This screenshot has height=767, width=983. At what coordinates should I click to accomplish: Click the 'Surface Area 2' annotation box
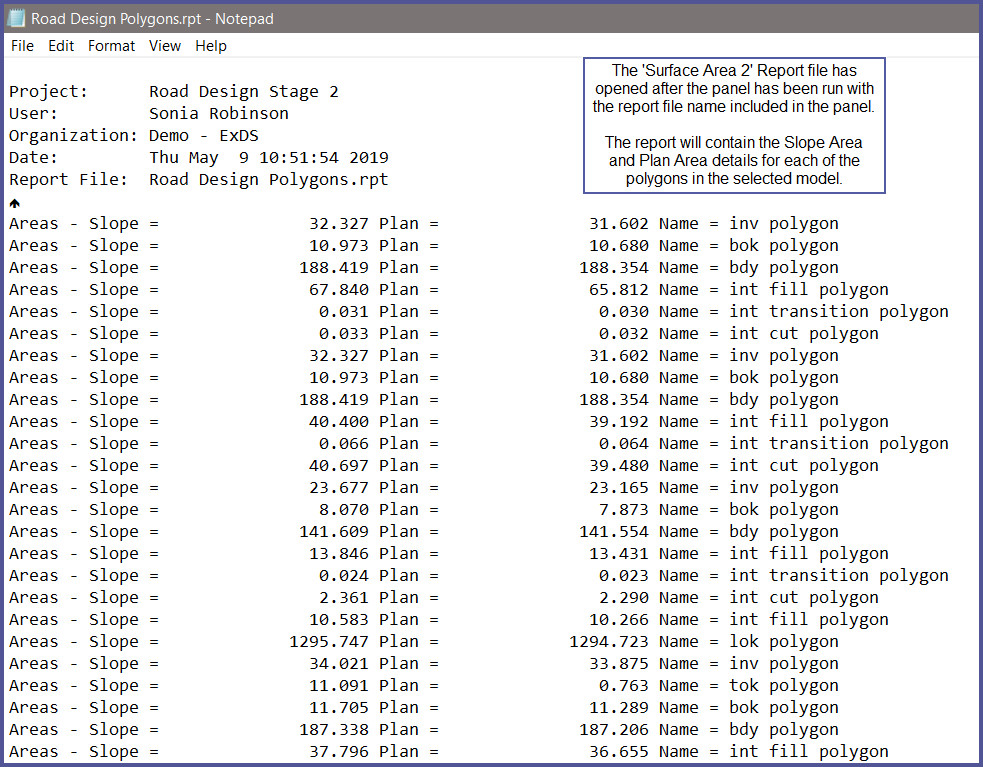[734, 125]
